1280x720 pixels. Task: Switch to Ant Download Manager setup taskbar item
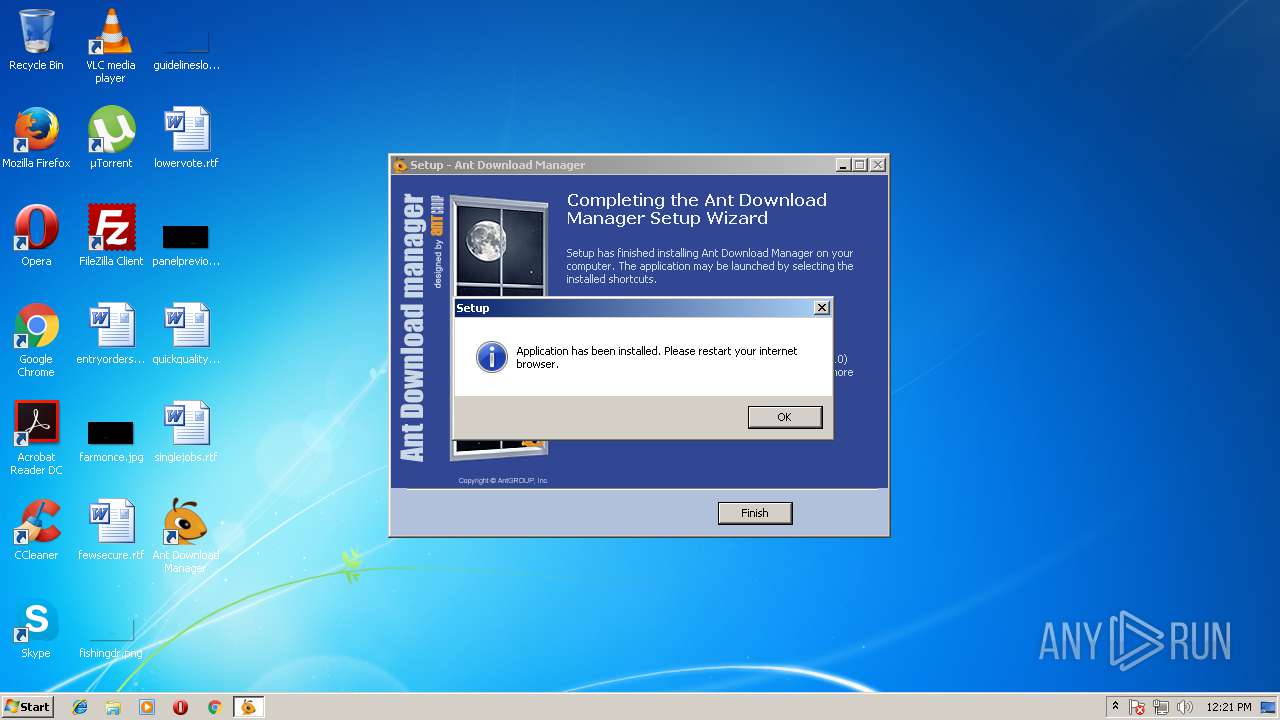click(x=248, y=707)
